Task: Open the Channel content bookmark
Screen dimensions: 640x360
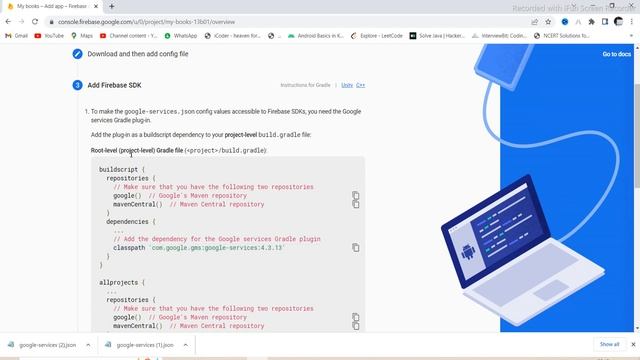Action: point(129,36)
